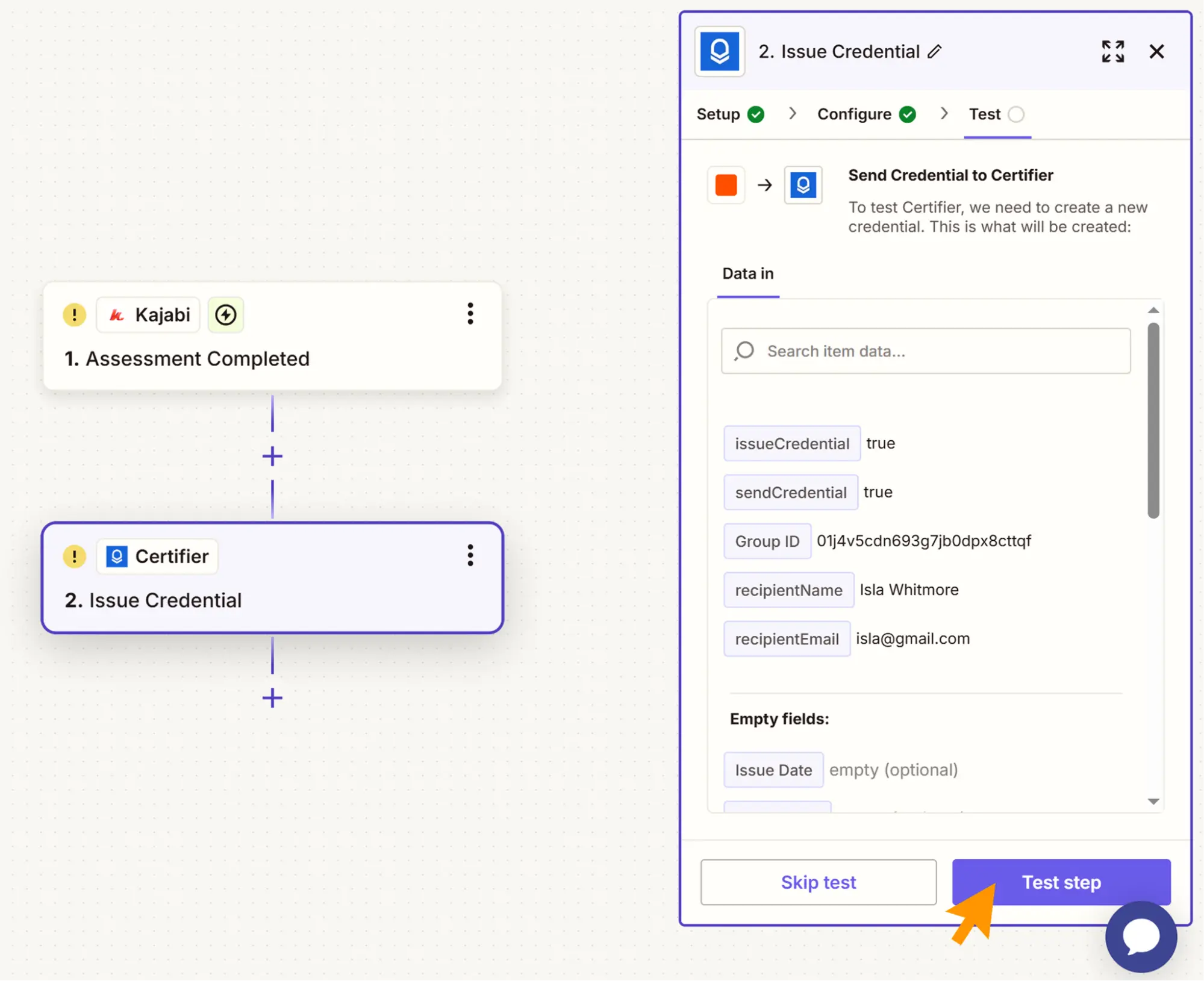This screenshot has height=981, width=1204.
Task: Open the chat support bubble
Action: [x=1141, y=937]
